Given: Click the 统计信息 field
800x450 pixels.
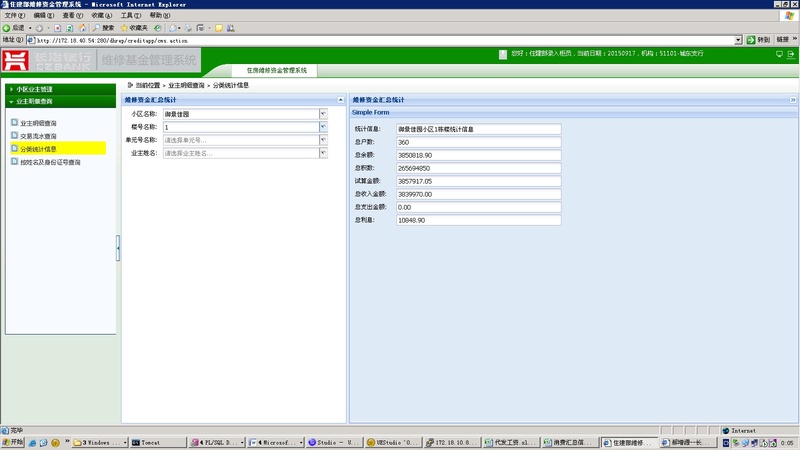Looking at the screenshot, I should [479, 129].
